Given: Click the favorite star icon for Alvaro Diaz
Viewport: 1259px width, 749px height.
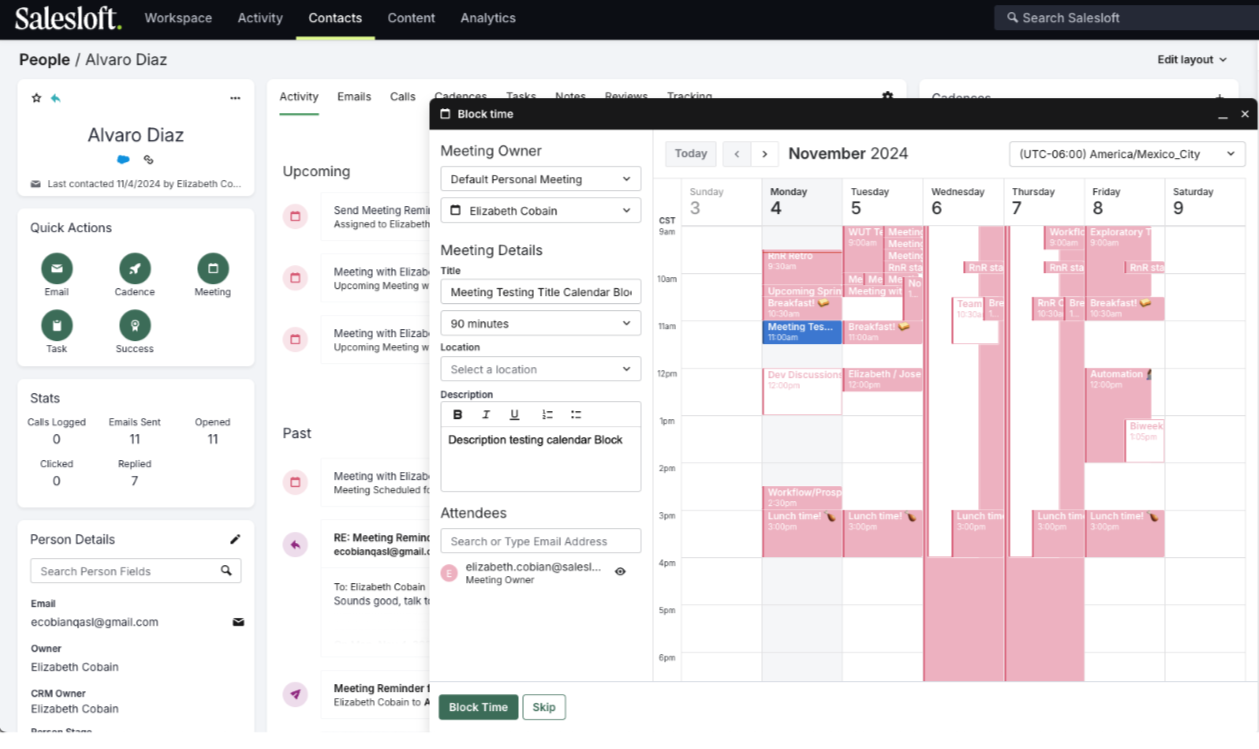Looking at the screenshot, I should pos(37,98).
